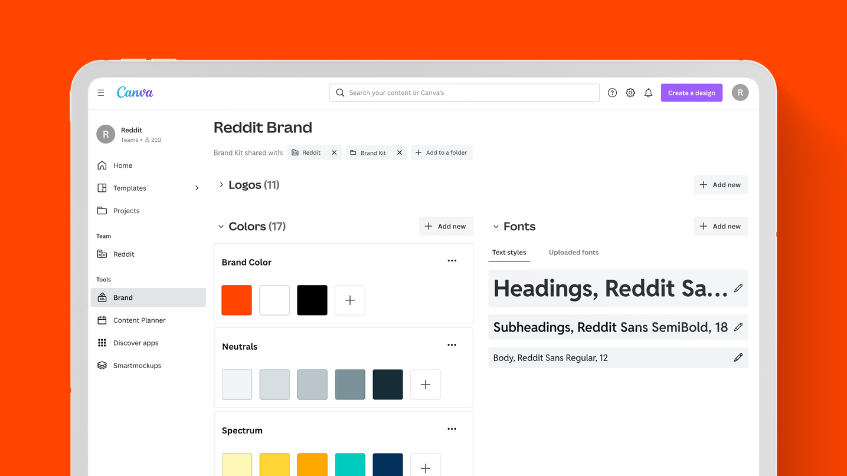Select the orange-red Brand Color swatch
847x476 pixels.
click(x=237, y=300)
